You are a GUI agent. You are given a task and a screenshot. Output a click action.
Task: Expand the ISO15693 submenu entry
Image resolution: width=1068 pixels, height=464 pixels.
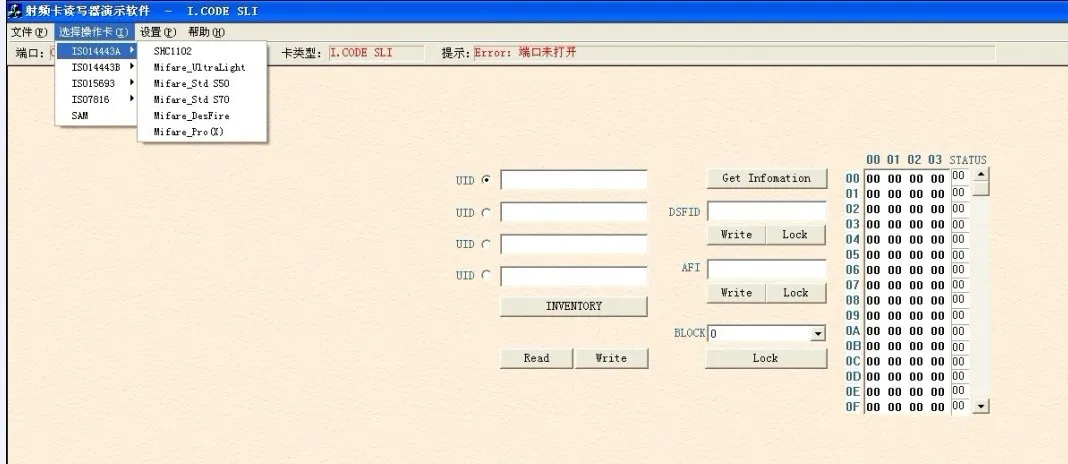[96, 83]
